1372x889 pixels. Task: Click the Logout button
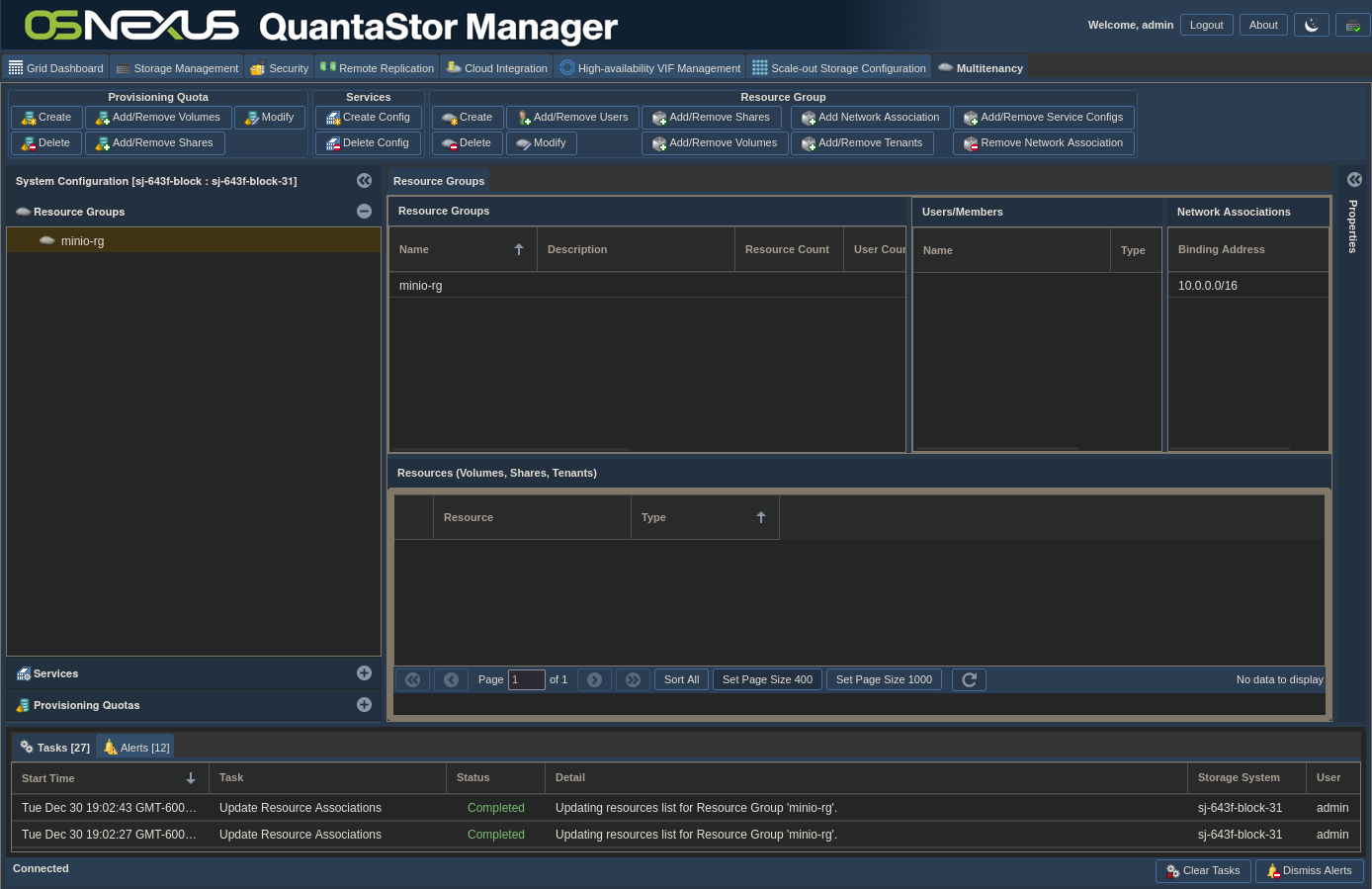click(1206, 25)
